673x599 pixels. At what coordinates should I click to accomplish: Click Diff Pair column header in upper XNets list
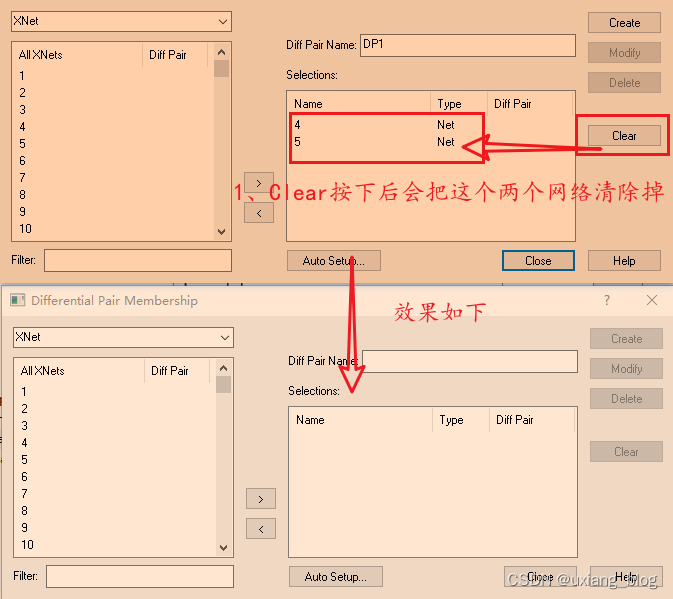(x=175, y=55)
